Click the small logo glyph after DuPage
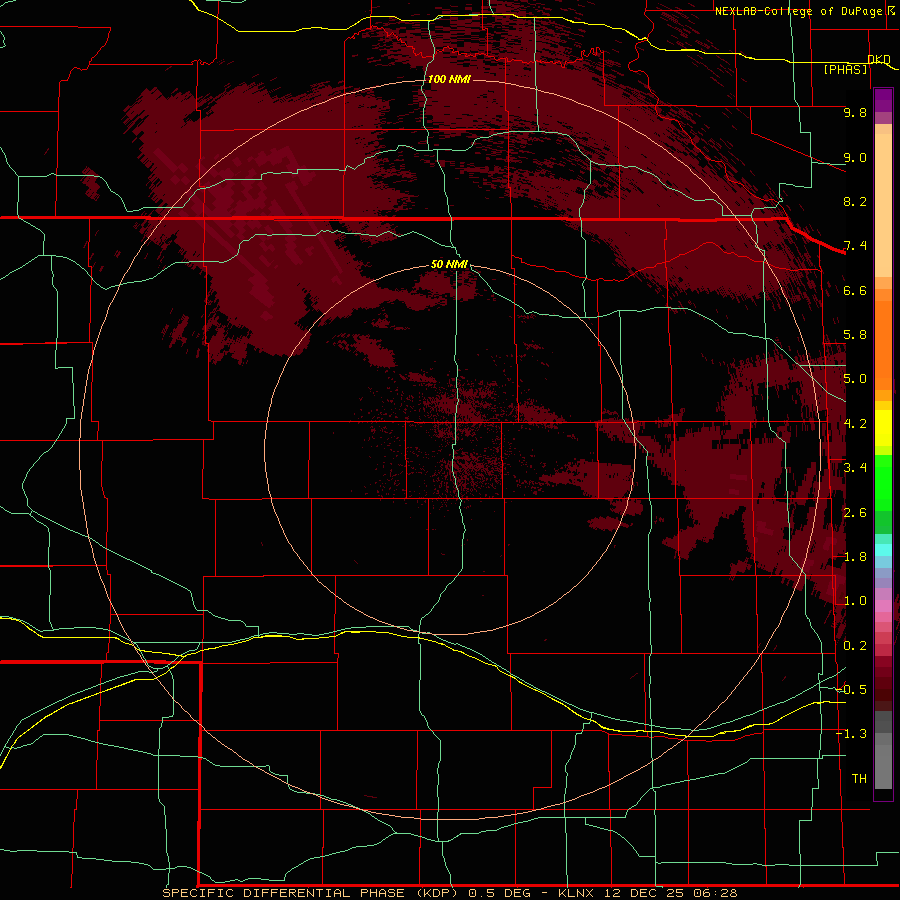Image resolution: width=900 pixels, height=900 pixels. coord(891,10)
